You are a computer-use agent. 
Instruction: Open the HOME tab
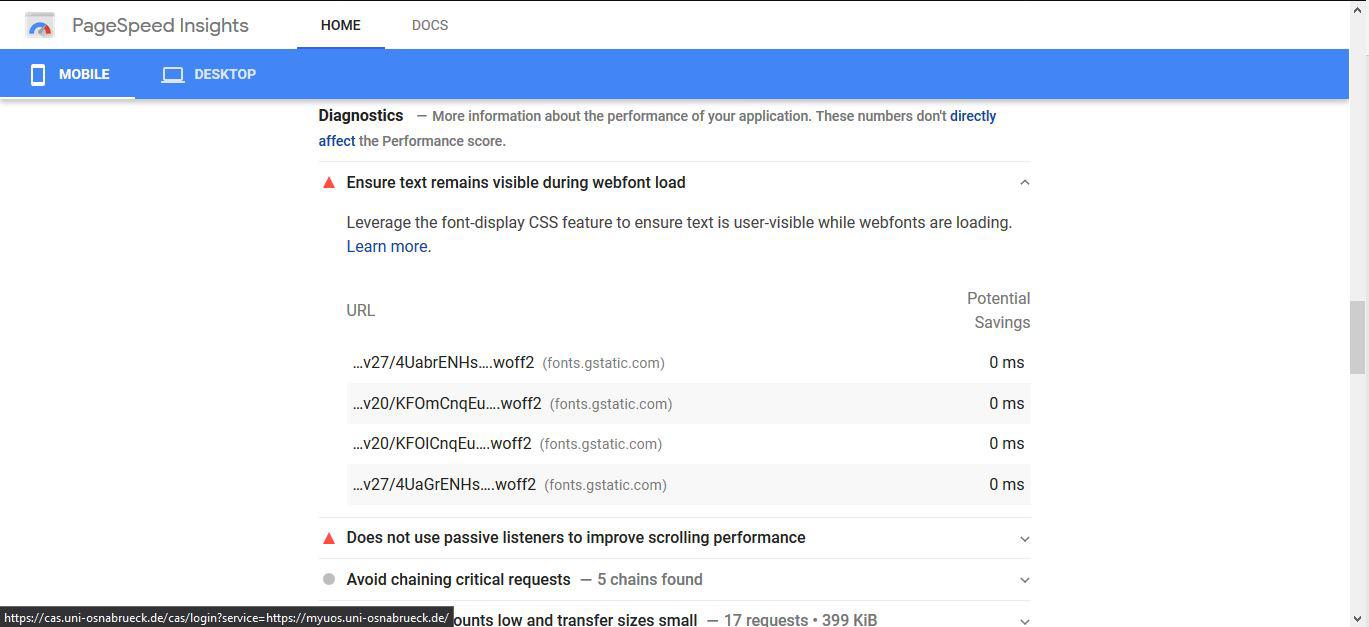(x=341, y=25)
